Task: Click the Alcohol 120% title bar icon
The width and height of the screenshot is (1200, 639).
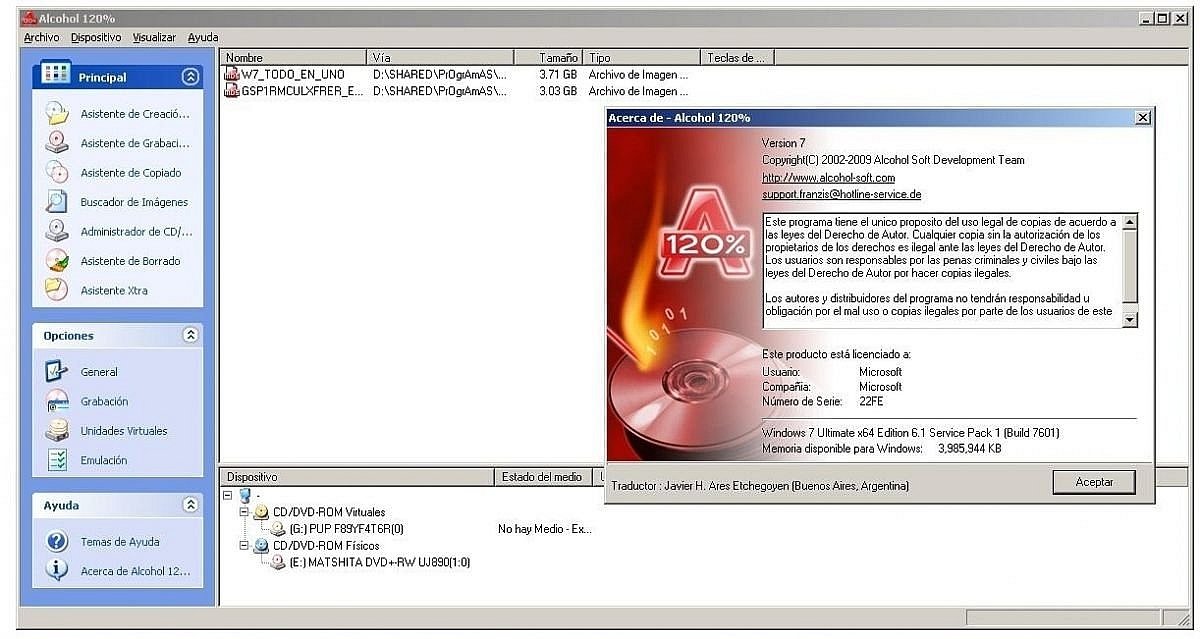Action: 28,18
